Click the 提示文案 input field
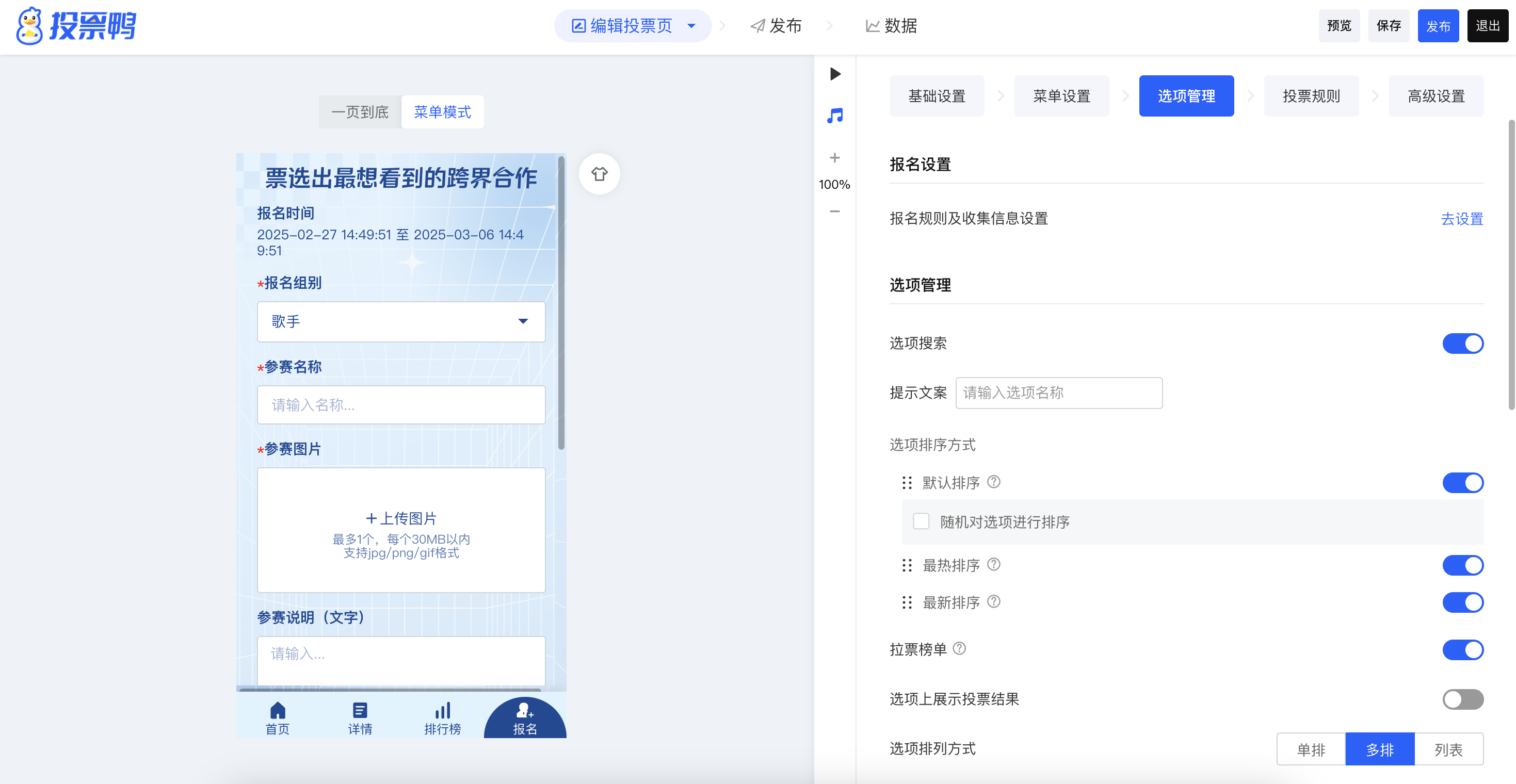The width and height of the screenshot is (1516, 784). 1058,393
